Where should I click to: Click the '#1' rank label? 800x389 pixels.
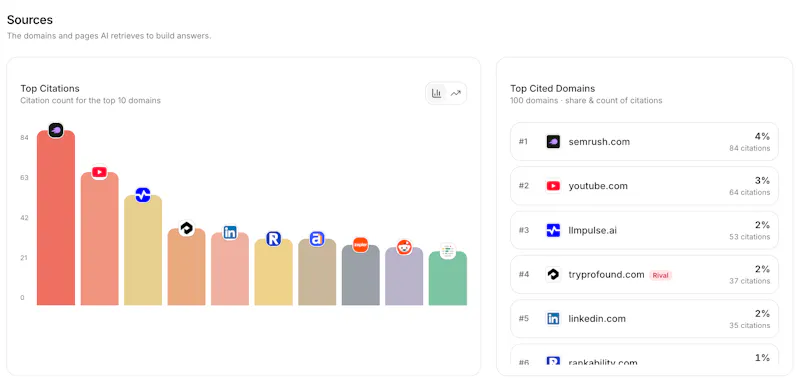[x=523, y=141]
